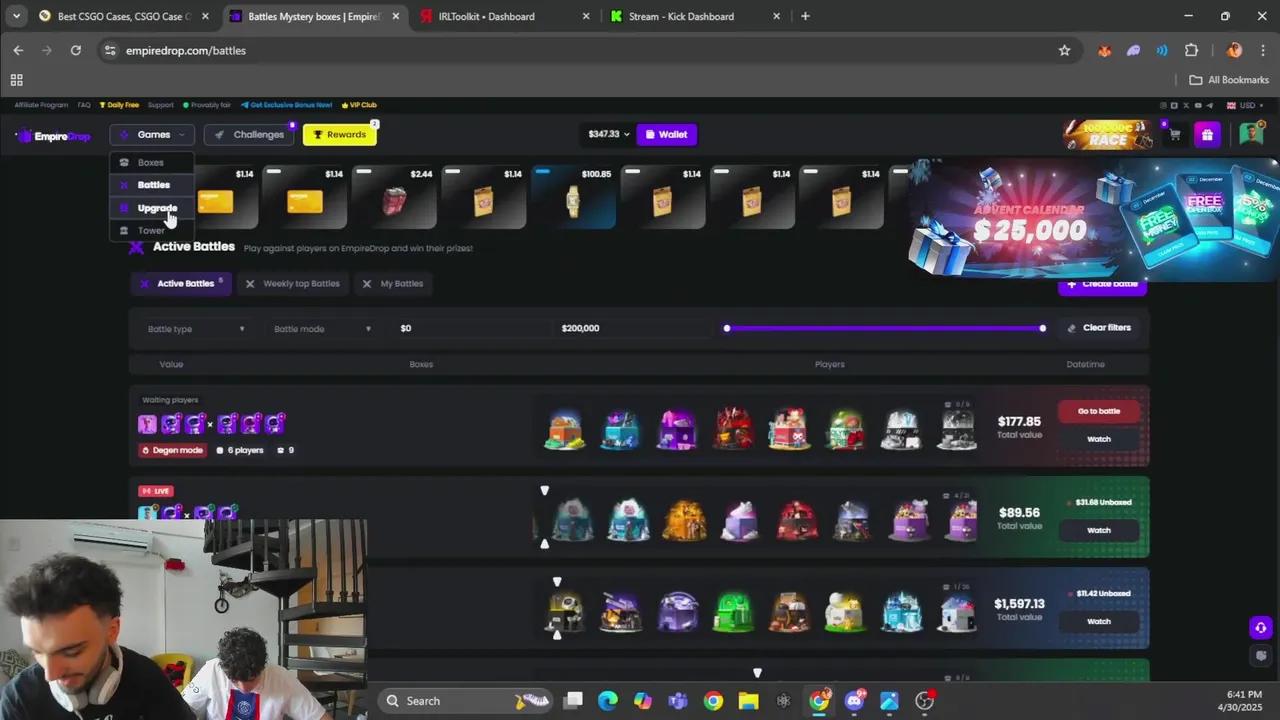Open File Explorer from taskbar
1280x720 pixels.
[x=748, y=701]
